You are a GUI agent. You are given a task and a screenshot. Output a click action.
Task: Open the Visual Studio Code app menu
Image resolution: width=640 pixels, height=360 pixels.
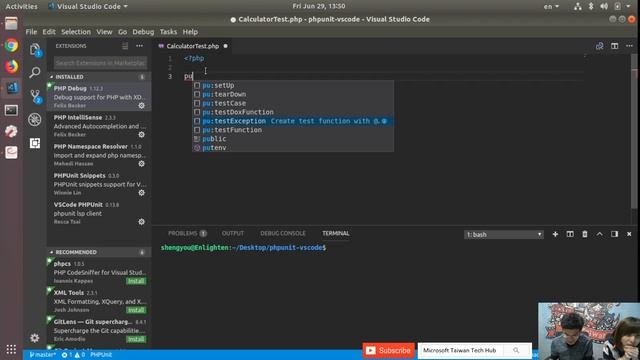88,7
